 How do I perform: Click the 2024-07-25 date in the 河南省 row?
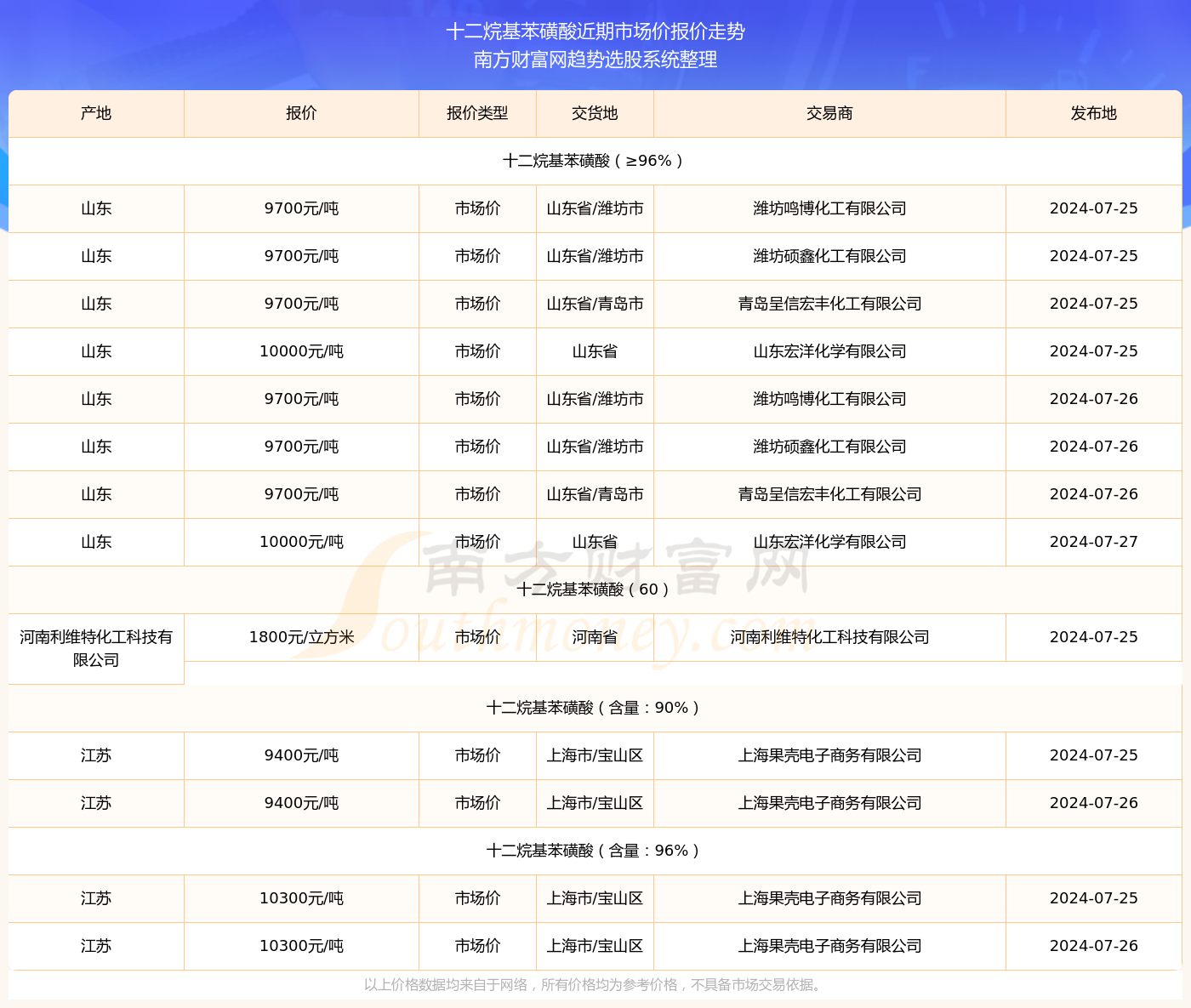pyautogui.click(x=1094, y=637)
